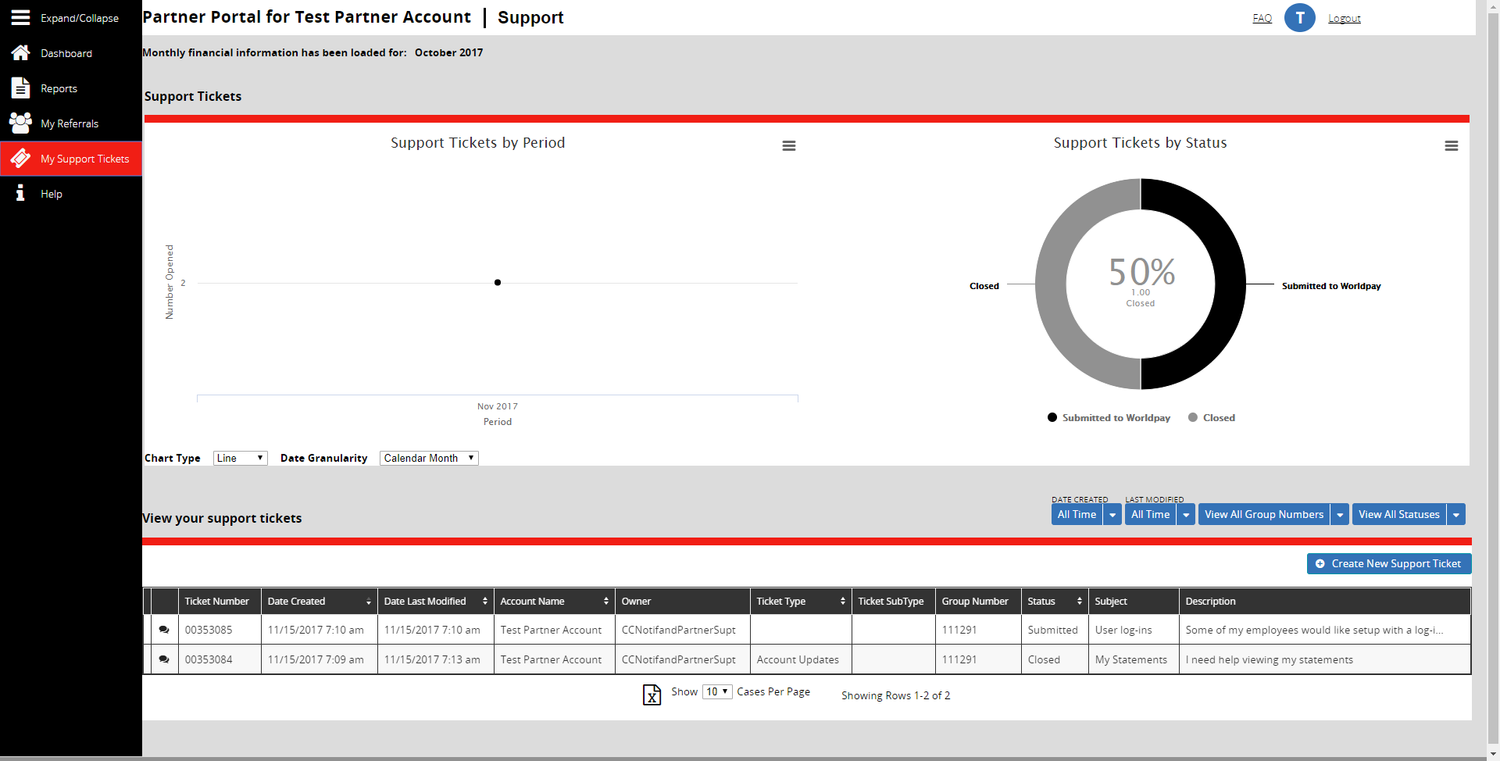
Task: Click the Submitted status cell
Action: pyautogui.click(x=1055, y=630)
